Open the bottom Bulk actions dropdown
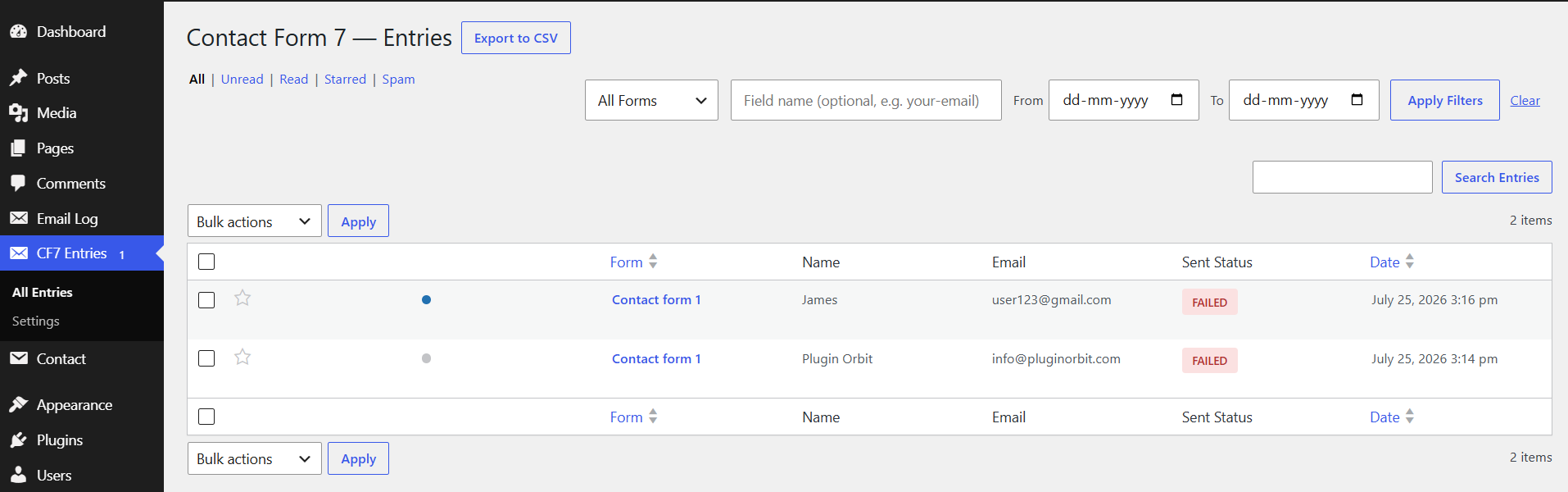Image resolution: width=1568 pixels, height=492 pixels. [255, 458]
